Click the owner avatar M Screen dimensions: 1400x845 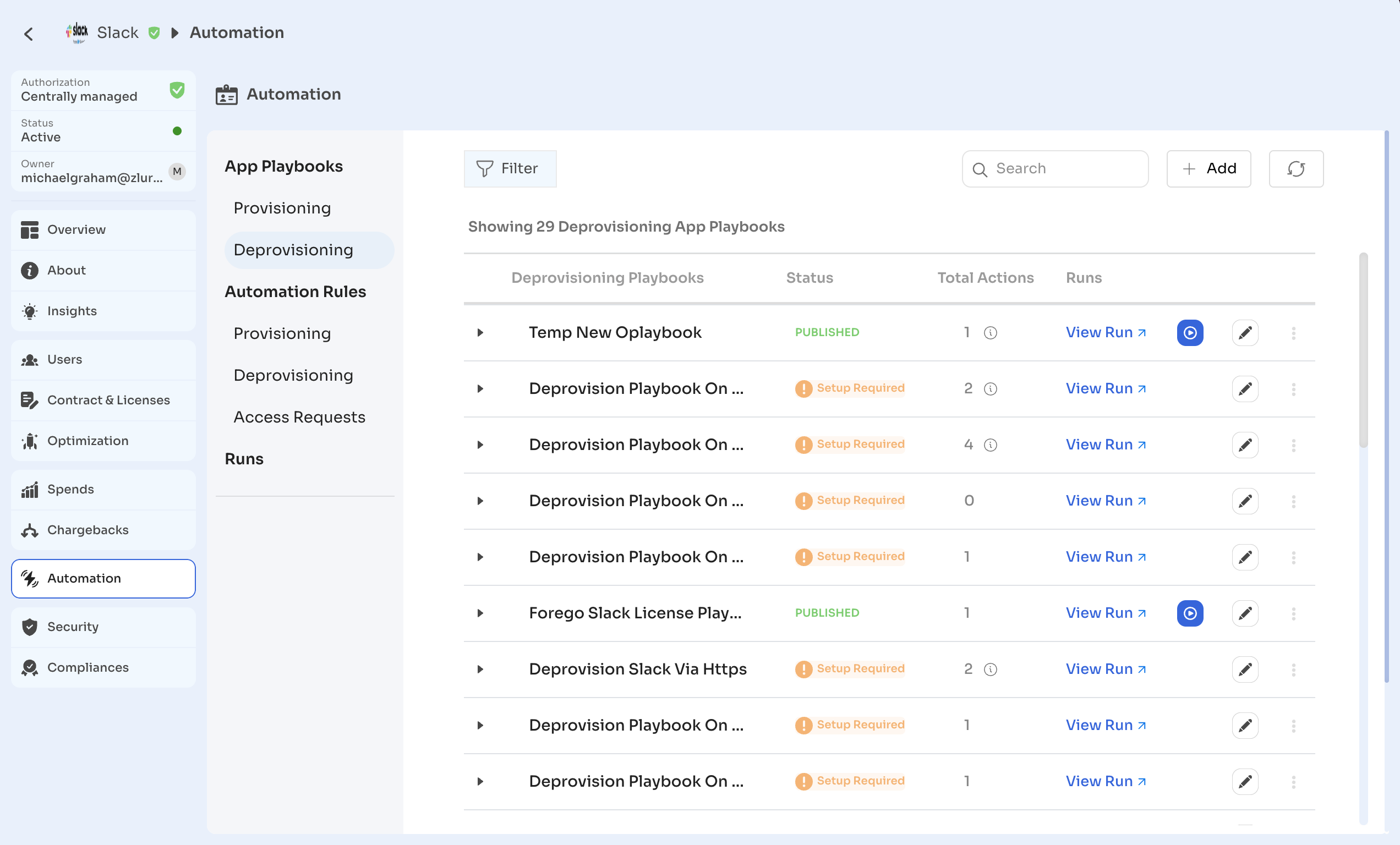pyautogui.click(x=177, y=171)
